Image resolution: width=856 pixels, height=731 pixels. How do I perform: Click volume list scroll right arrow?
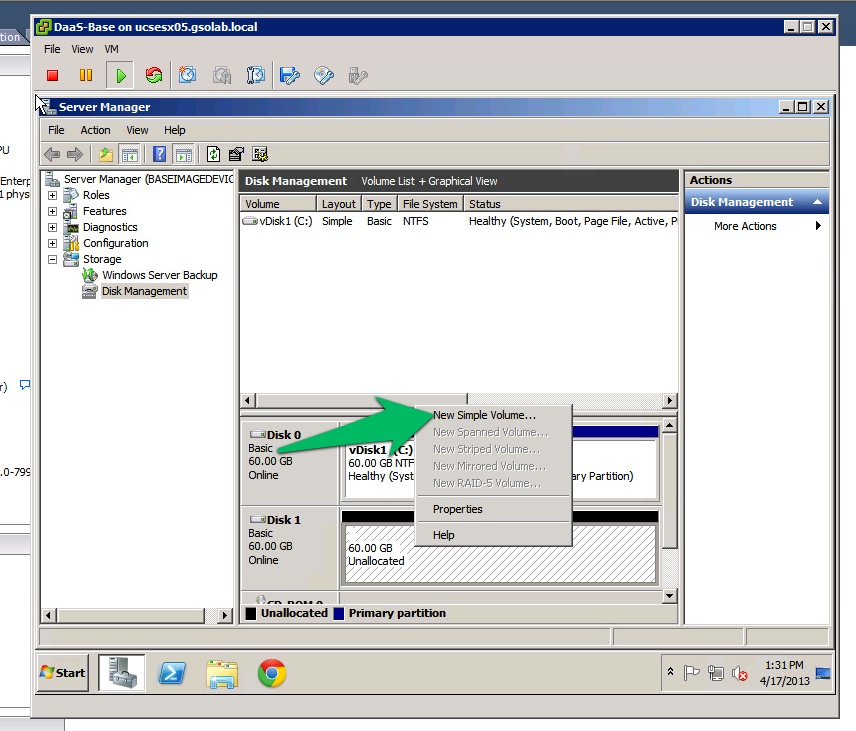pos(670,401)
